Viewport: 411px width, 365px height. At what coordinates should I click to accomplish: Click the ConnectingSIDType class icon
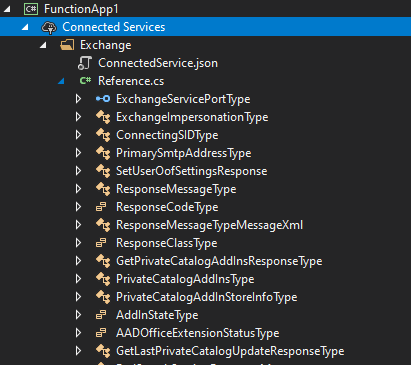[103, 135]
